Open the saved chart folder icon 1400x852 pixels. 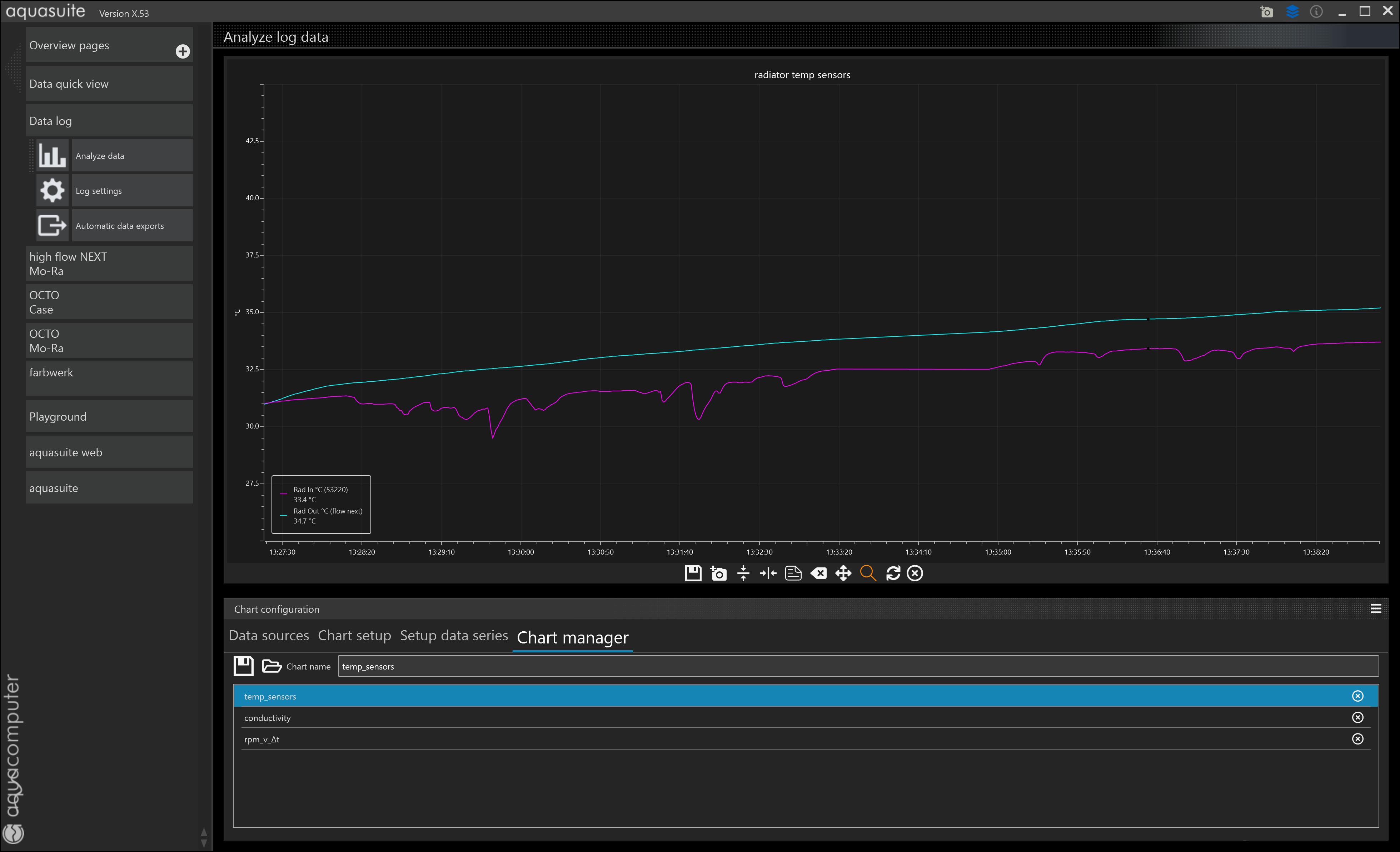[x=271, y=666]
